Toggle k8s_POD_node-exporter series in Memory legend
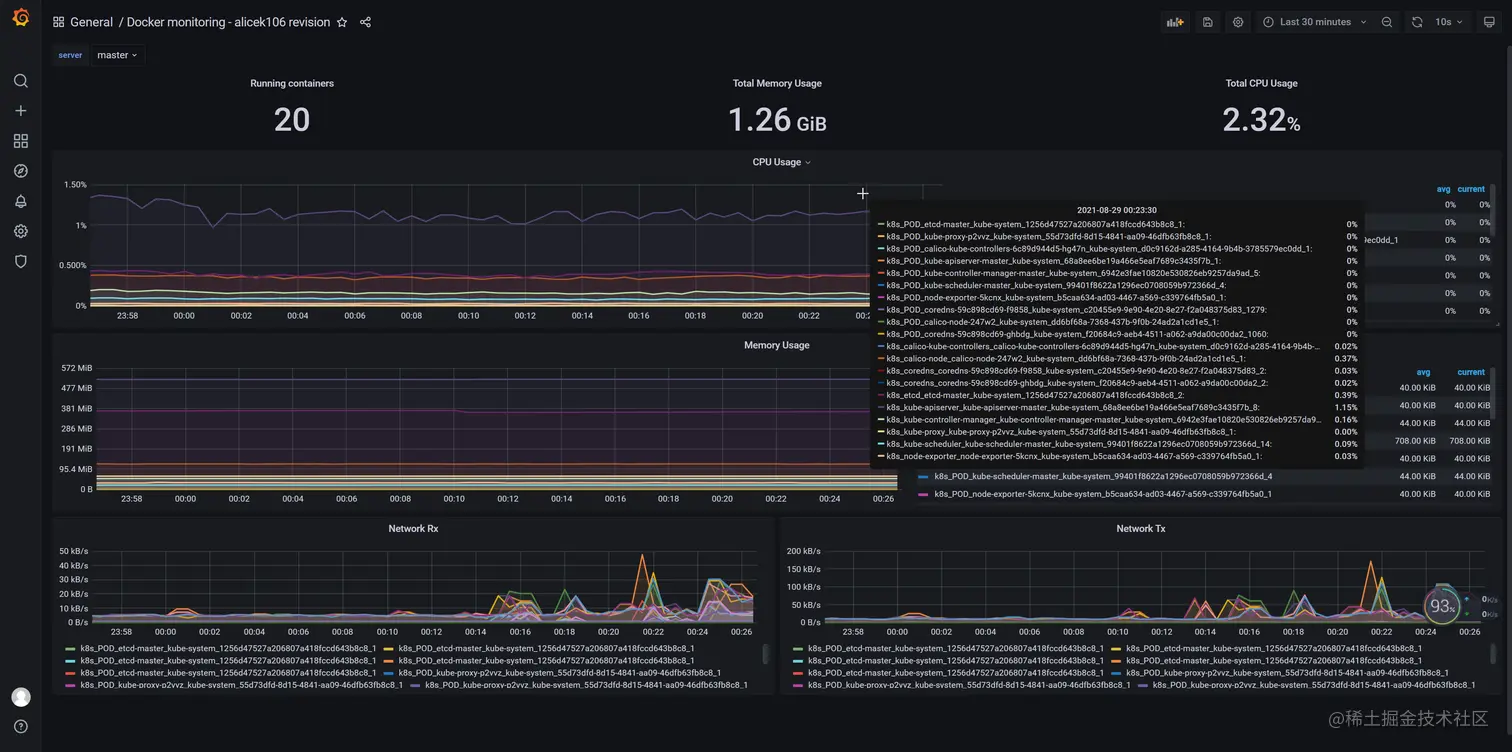The width and height of the screenshot is (1512, 752). click(x=1103, y=494)
